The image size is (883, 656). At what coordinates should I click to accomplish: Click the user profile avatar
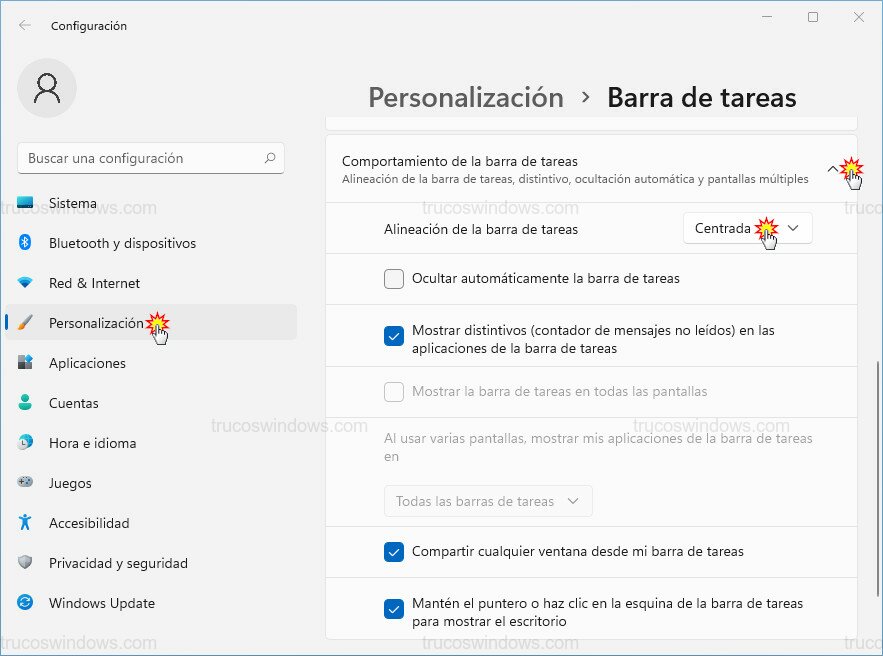(47, 88)
